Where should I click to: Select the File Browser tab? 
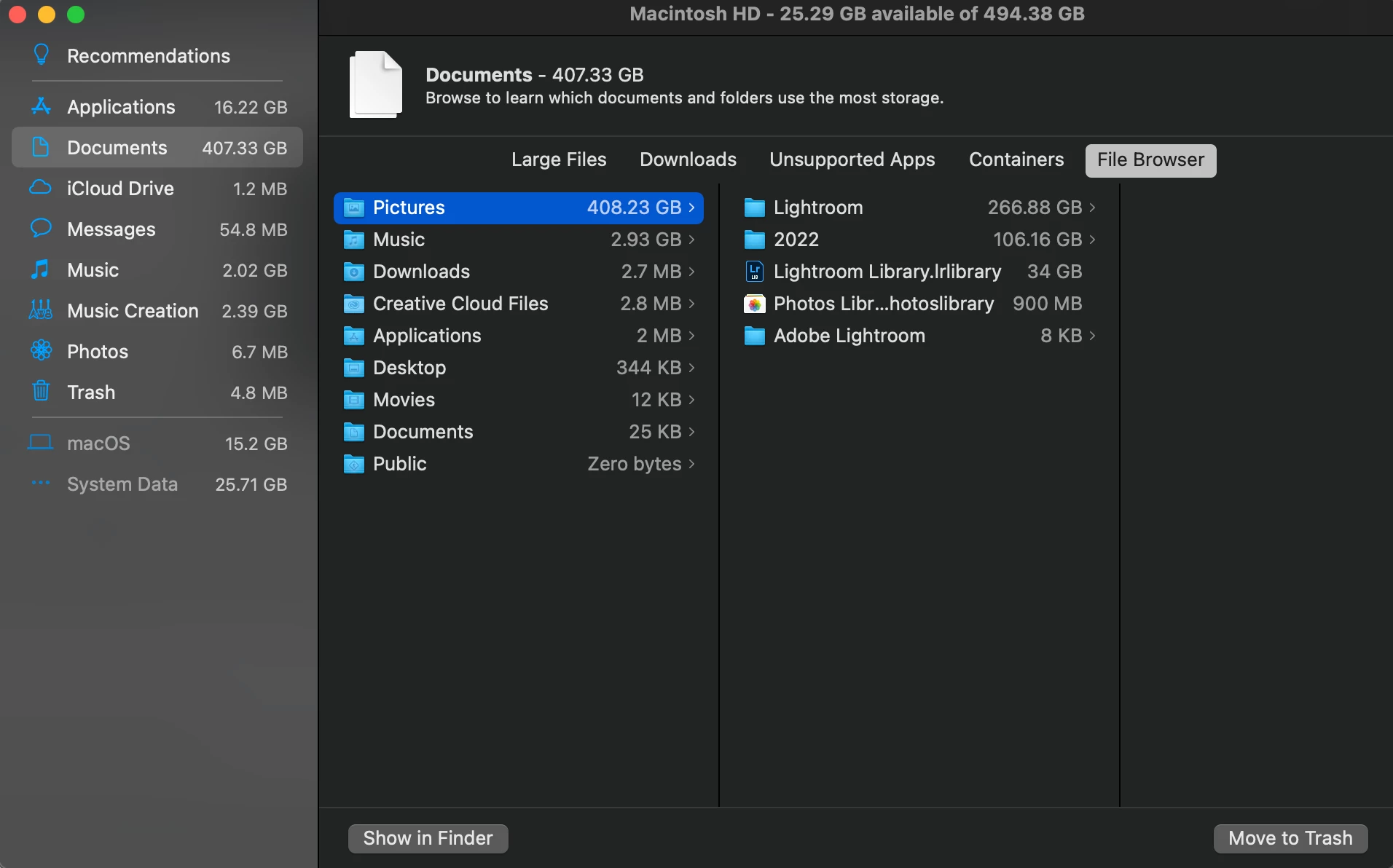coord(1150,159)
